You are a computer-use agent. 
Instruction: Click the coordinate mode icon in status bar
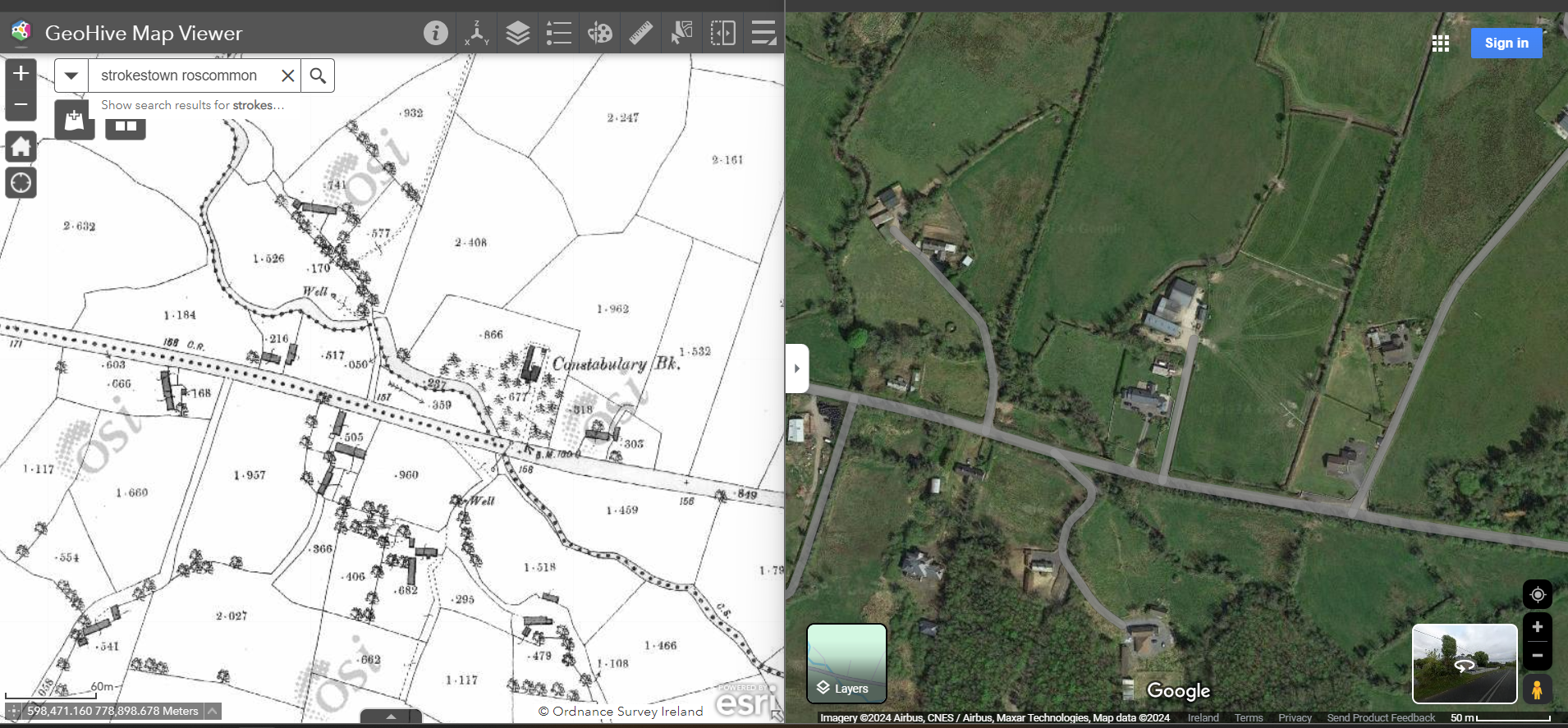[12, 711]
